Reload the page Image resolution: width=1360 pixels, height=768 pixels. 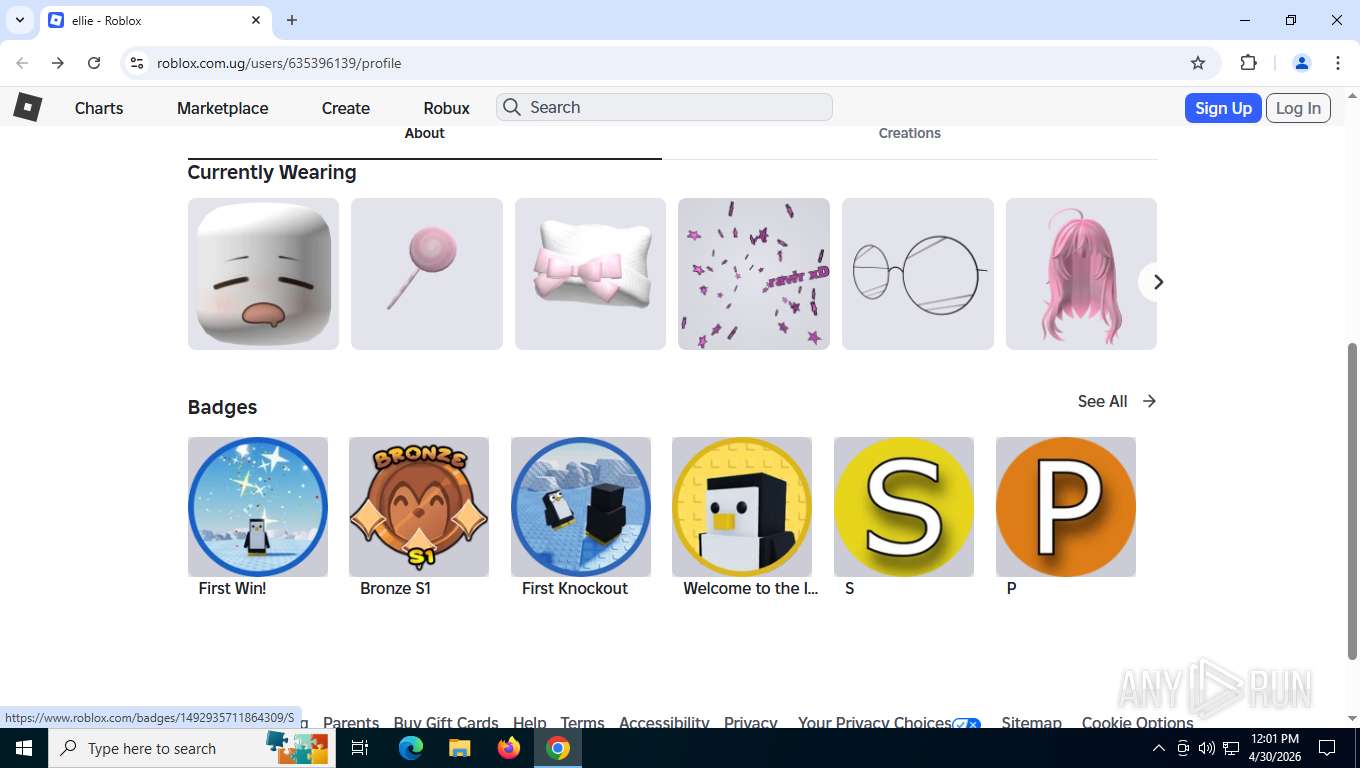tap(94, 63)
